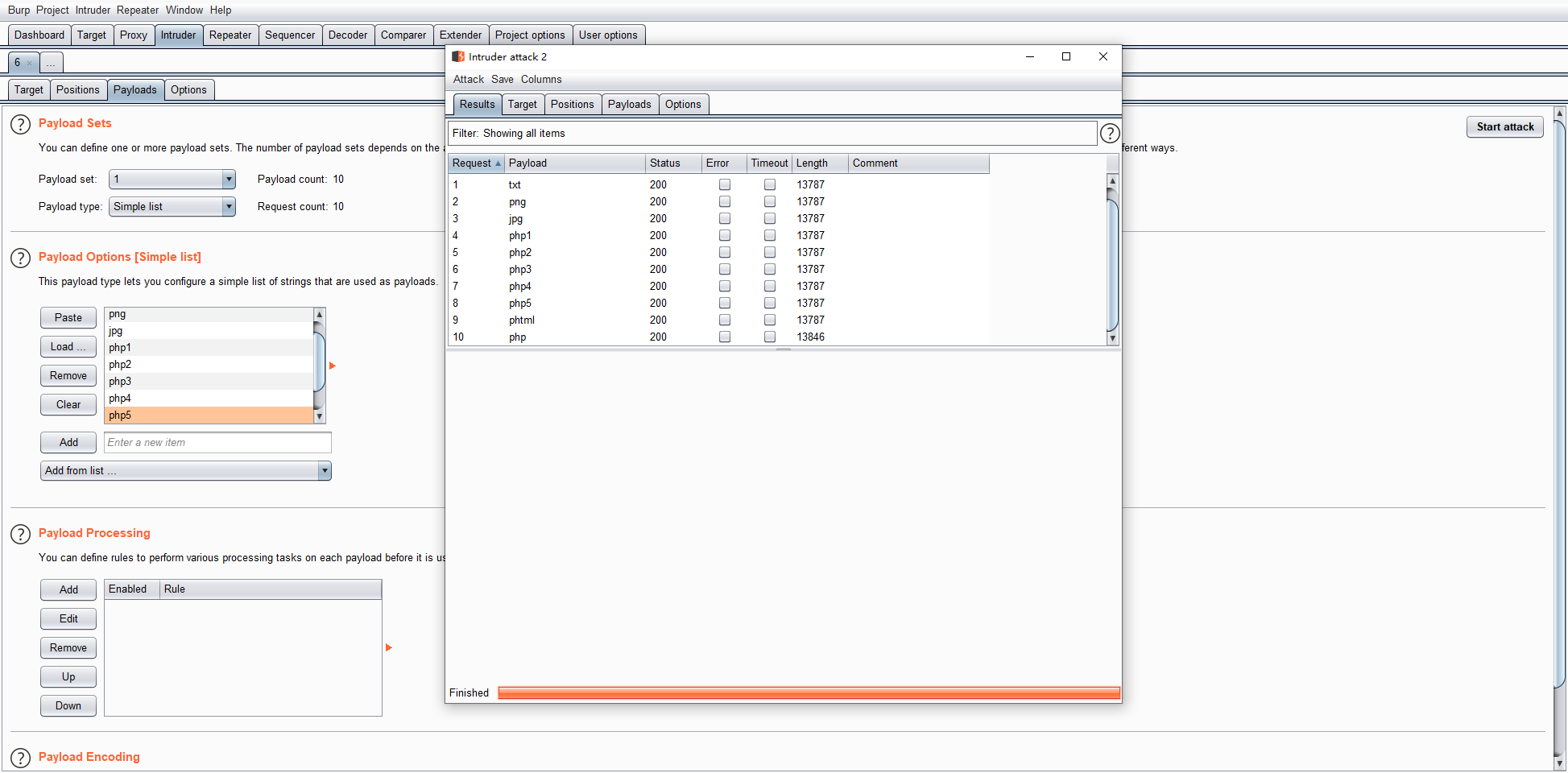Viewport: 1568px width, 773px height.
Task: Open the Extender tab
Action: pyautogui.click(x=461, y=35)
